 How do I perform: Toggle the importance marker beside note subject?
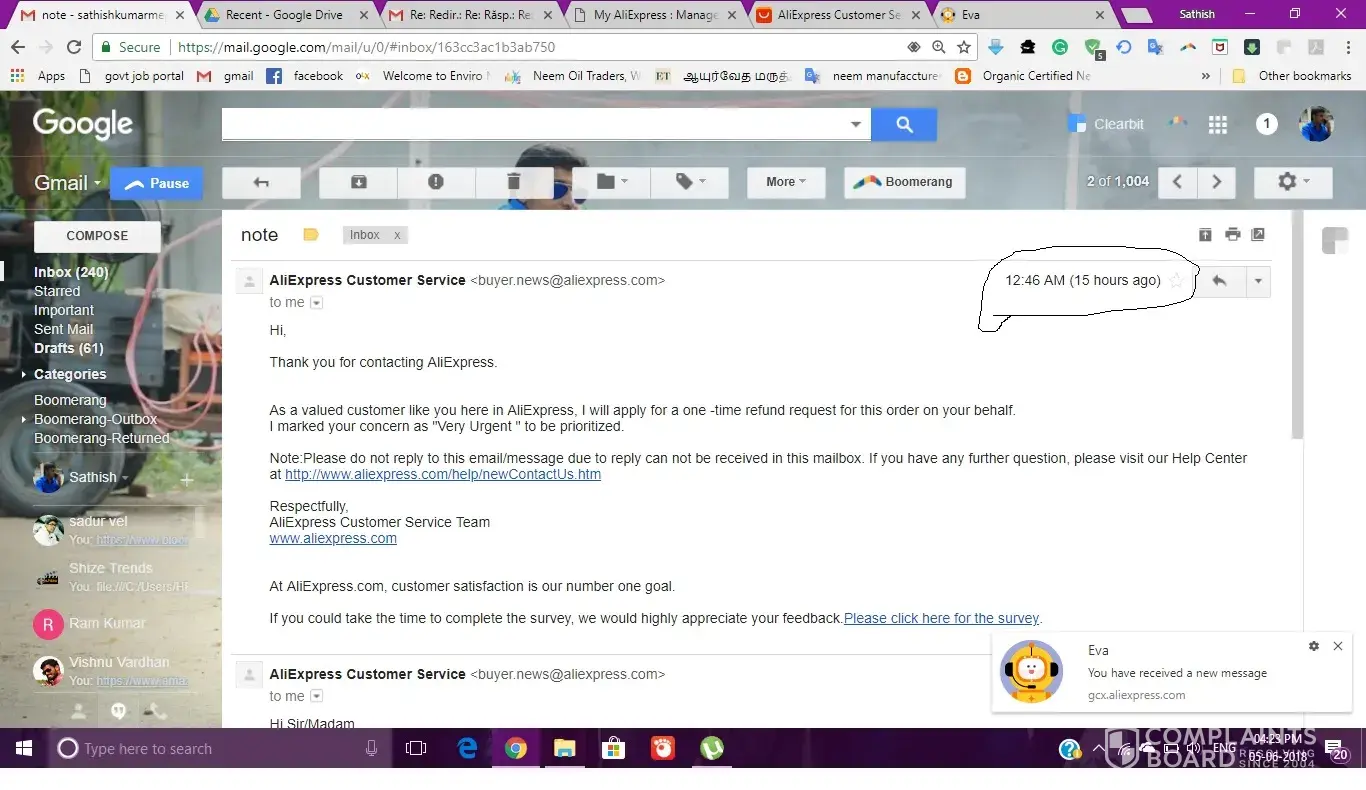311,235
